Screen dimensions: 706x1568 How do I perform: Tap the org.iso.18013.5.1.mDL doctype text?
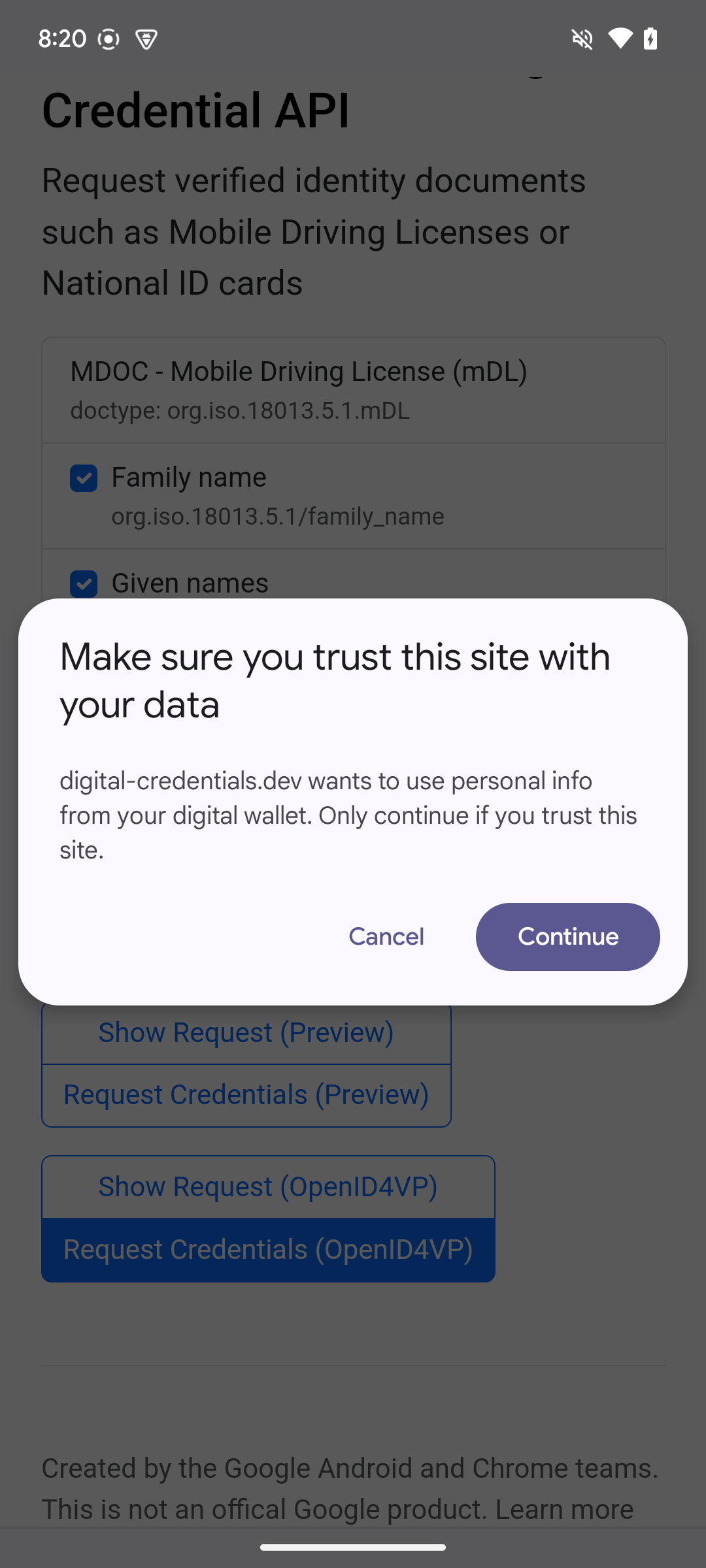(240, 412)
